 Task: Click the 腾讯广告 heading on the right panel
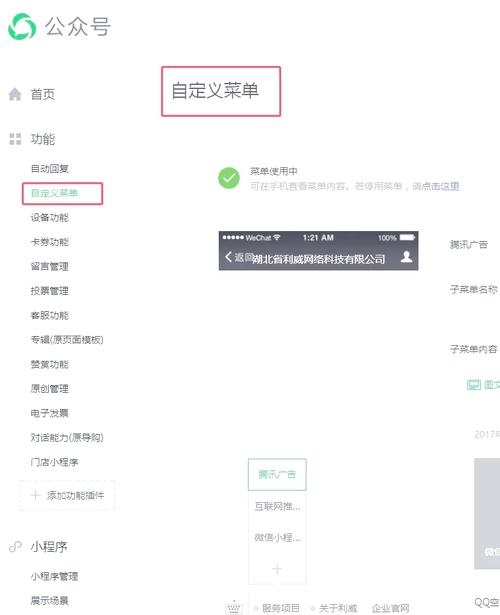pos(469,245)
